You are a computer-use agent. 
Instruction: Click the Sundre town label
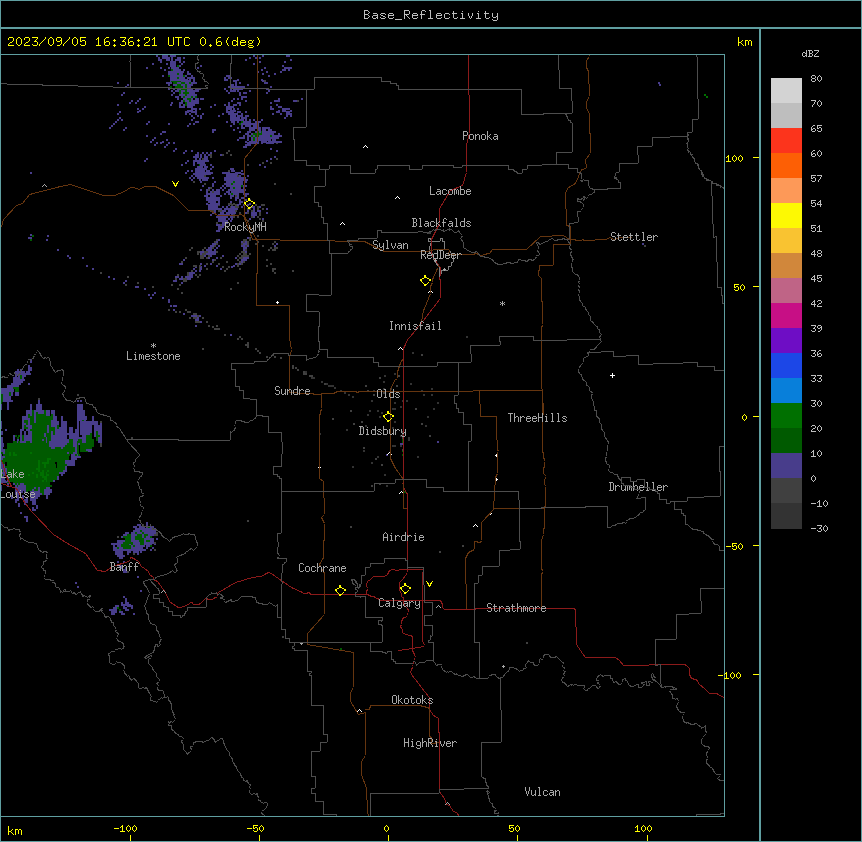point(292,391)
